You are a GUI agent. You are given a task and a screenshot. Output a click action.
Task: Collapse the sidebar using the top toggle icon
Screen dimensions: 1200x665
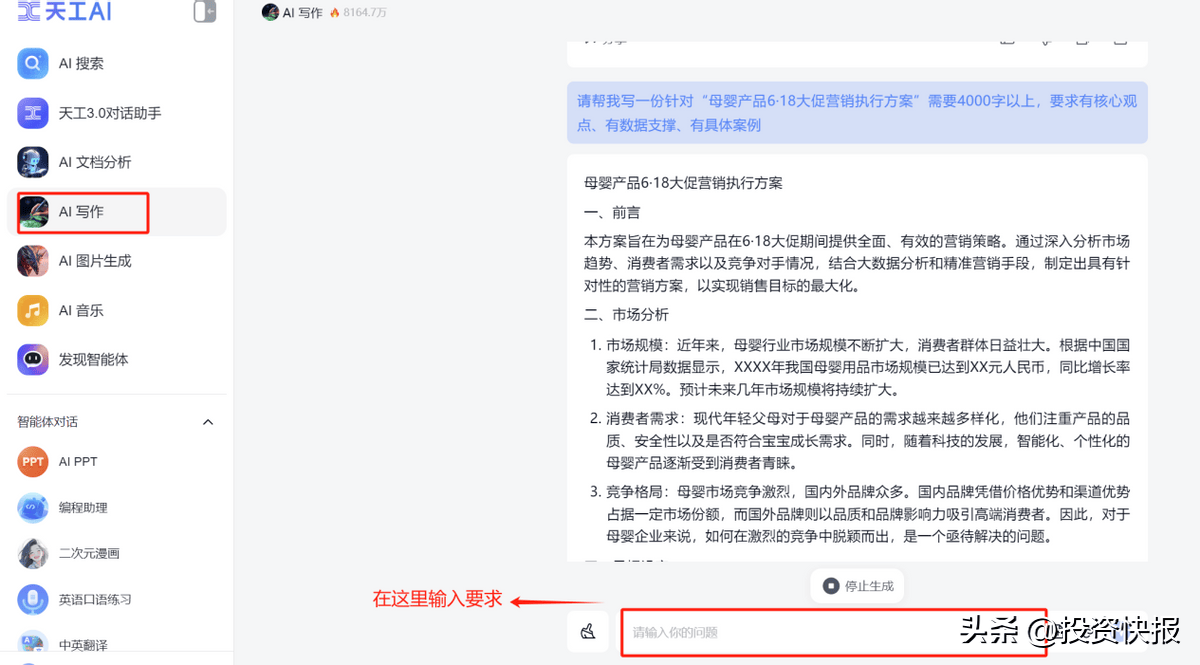204,11
